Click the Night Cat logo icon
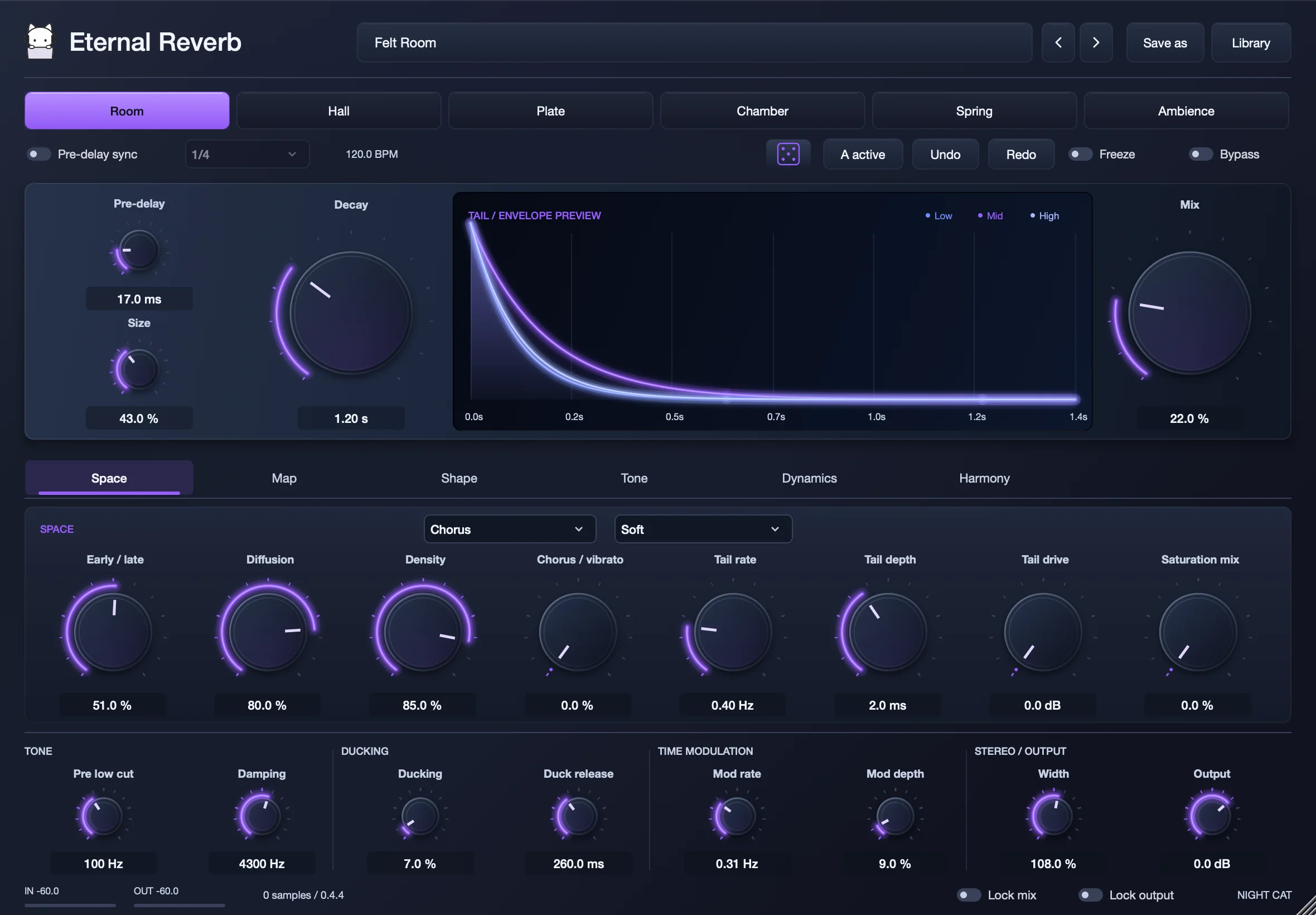This screenshot has height=915, width=1316. tap(40, 41)
